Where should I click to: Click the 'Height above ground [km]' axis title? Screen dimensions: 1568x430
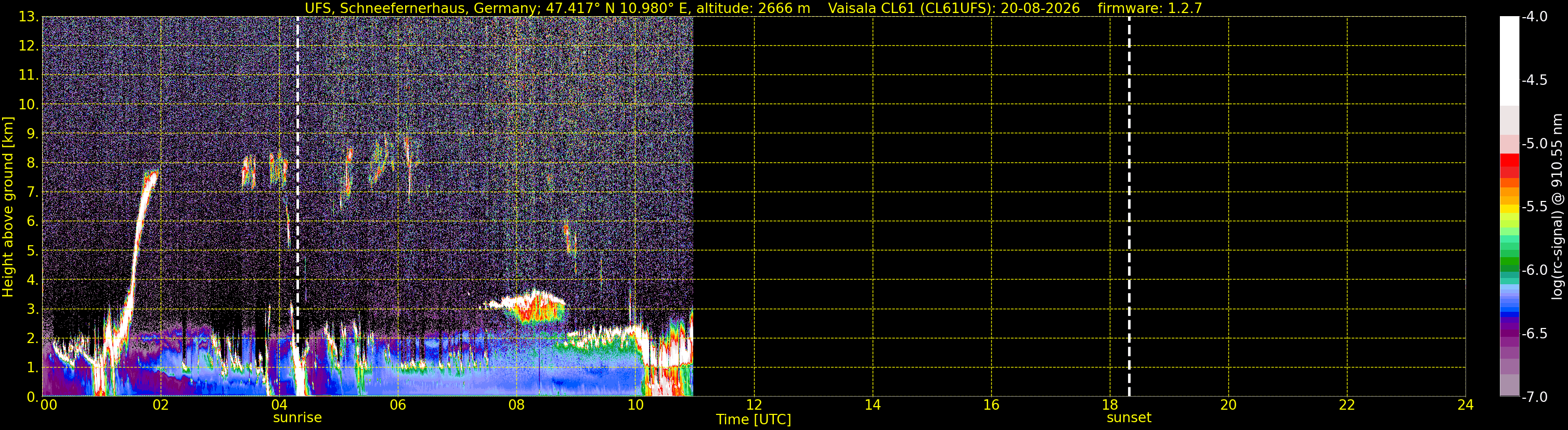coord(8,207)
